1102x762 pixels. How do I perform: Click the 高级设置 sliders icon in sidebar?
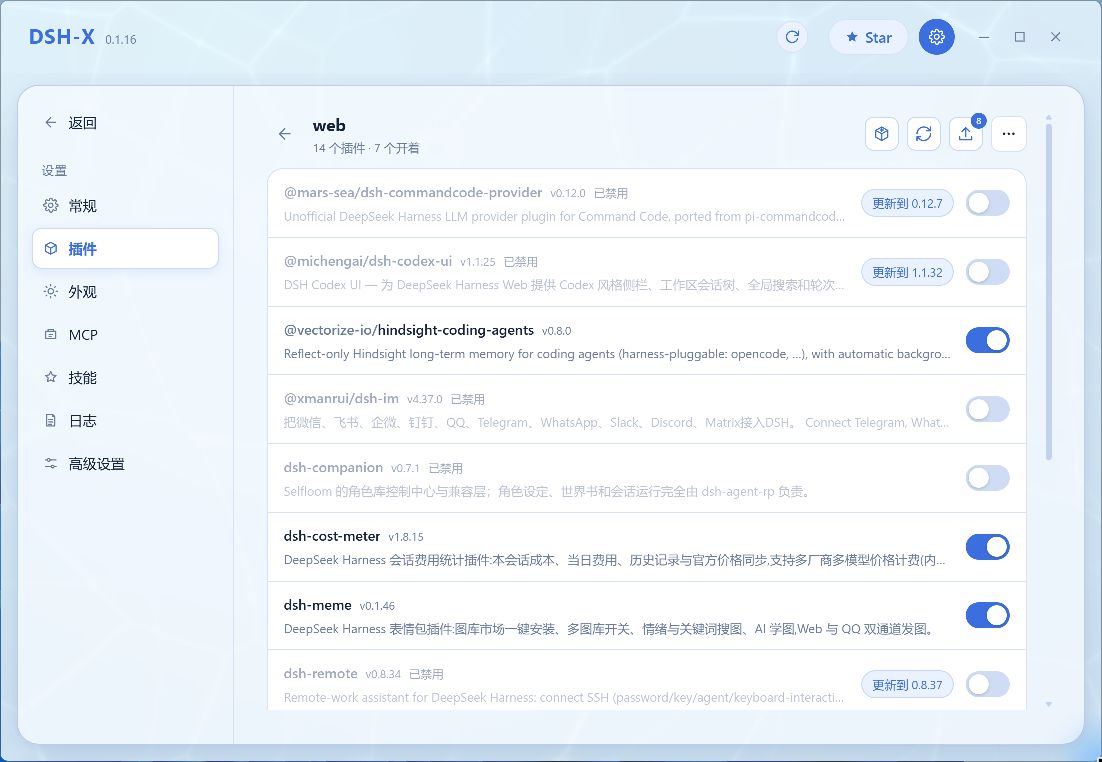(x=51, y=463)
